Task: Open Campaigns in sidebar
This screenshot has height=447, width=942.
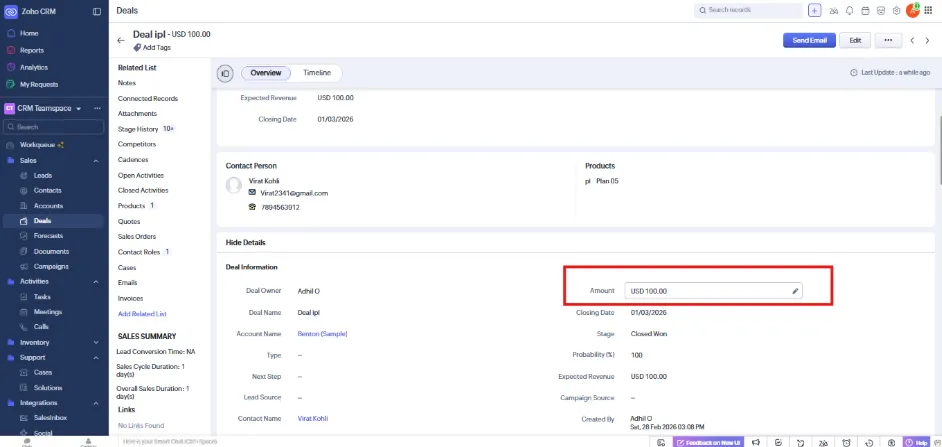Action: 50,266
